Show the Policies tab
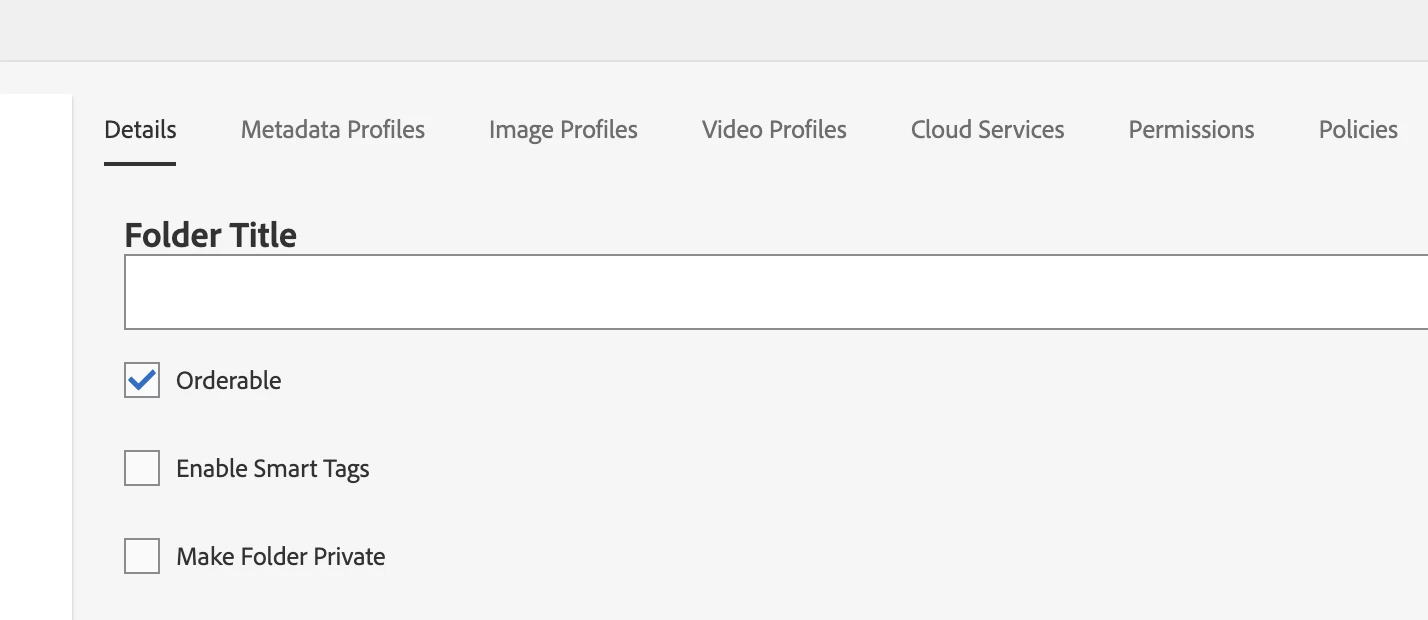 (1358, 130)
